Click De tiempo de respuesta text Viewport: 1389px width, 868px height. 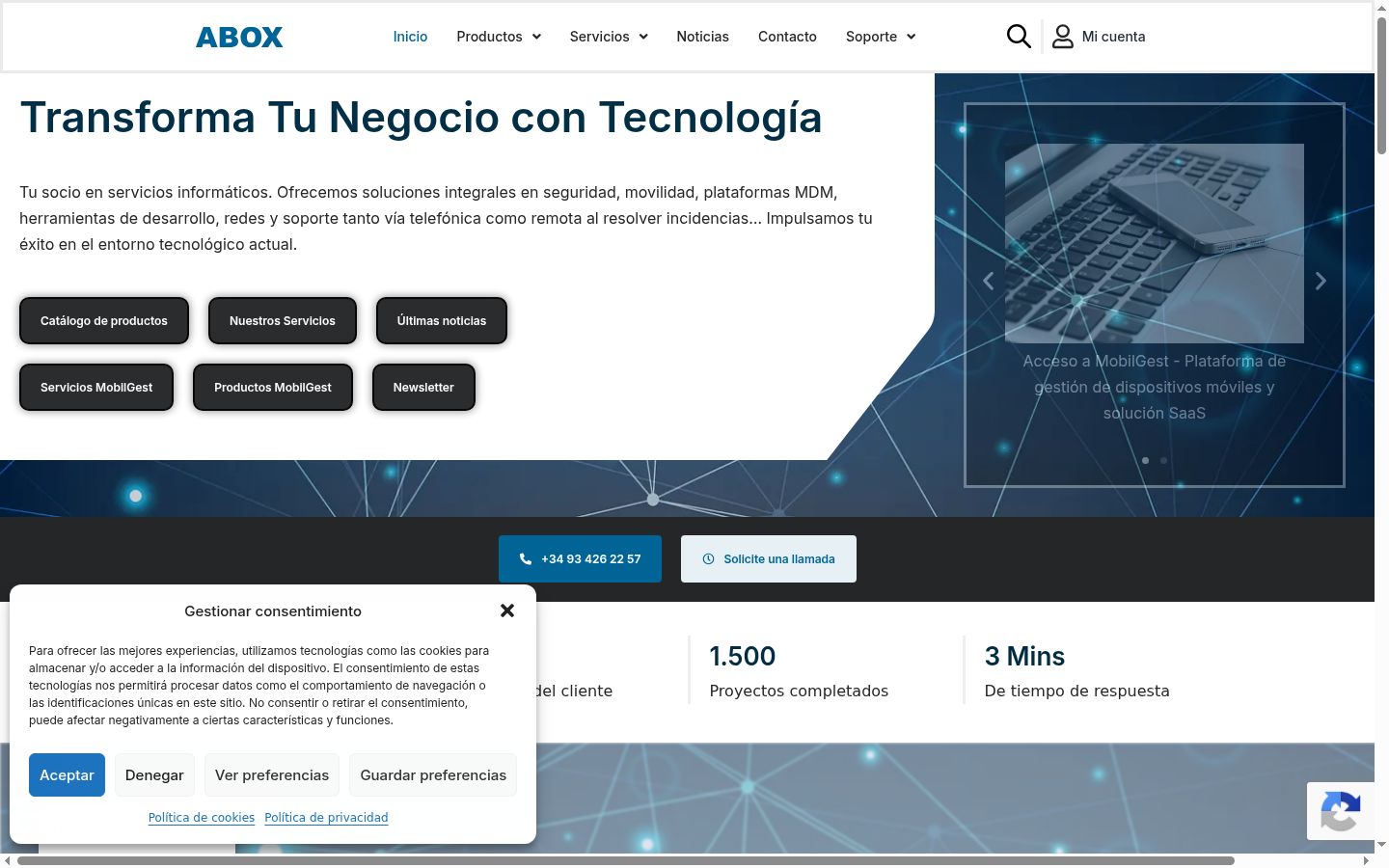point(1076,691)
